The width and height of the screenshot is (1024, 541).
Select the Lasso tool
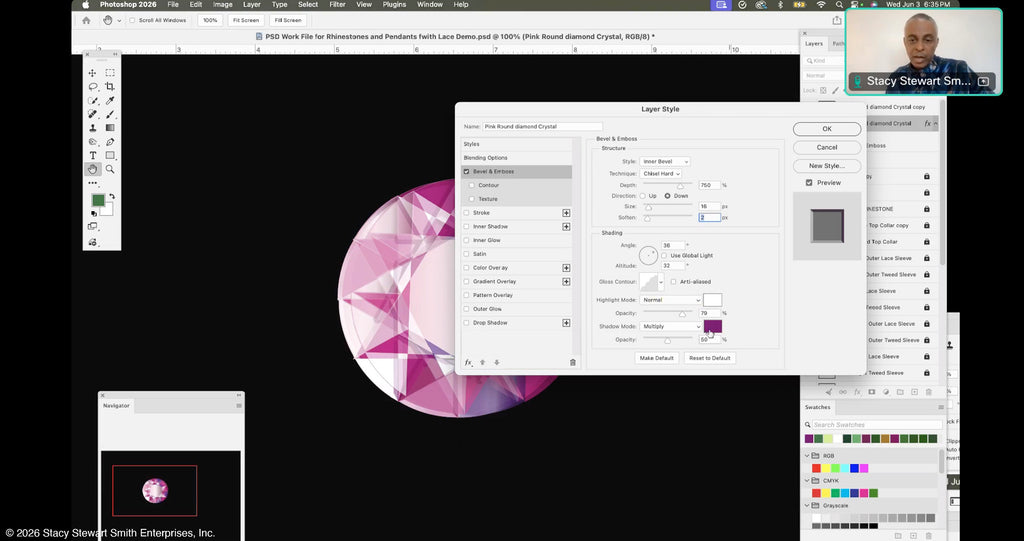(x=92, y=86)
